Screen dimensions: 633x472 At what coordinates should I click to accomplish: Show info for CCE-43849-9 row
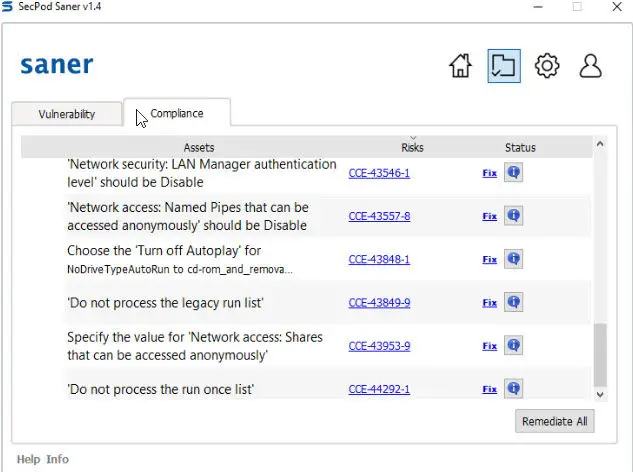[x=514, y=302]
